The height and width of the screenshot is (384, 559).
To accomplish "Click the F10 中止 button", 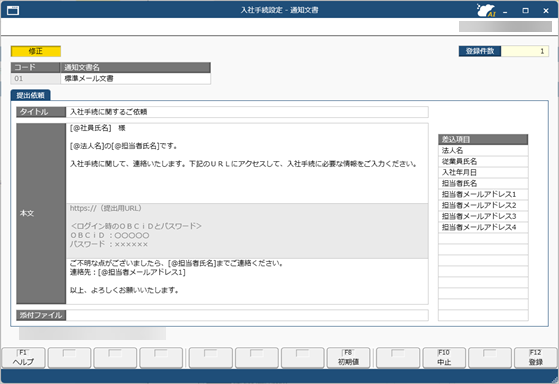I will tap(444, 358).
